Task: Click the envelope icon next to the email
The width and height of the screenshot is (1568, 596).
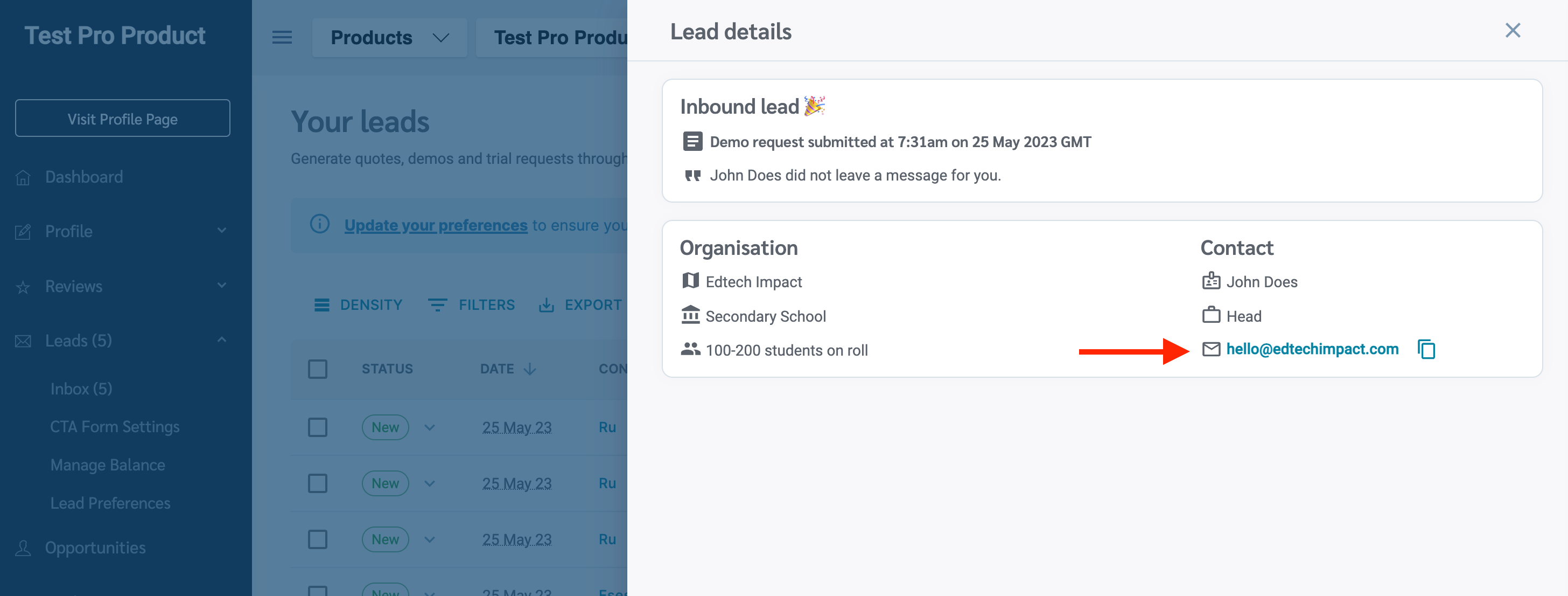Action: tap(1210, 349)
